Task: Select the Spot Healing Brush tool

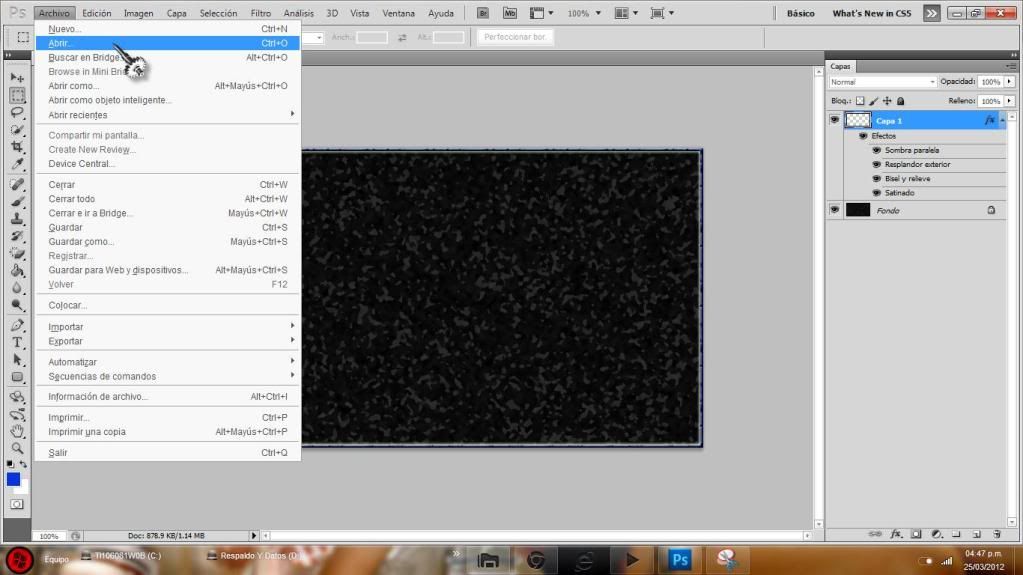Action: (17, 185)
